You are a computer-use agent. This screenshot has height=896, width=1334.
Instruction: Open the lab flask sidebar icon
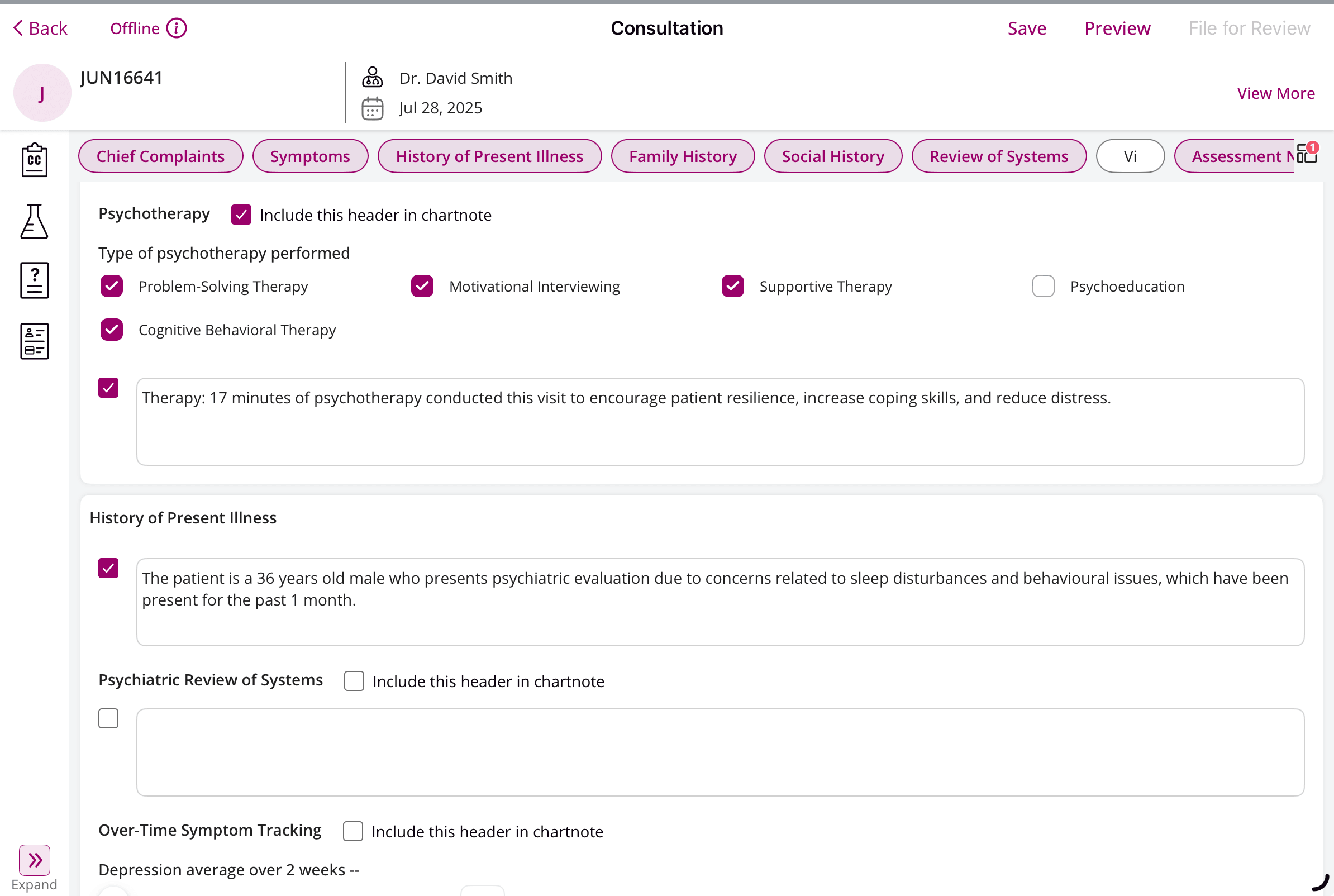pos(34,222)
